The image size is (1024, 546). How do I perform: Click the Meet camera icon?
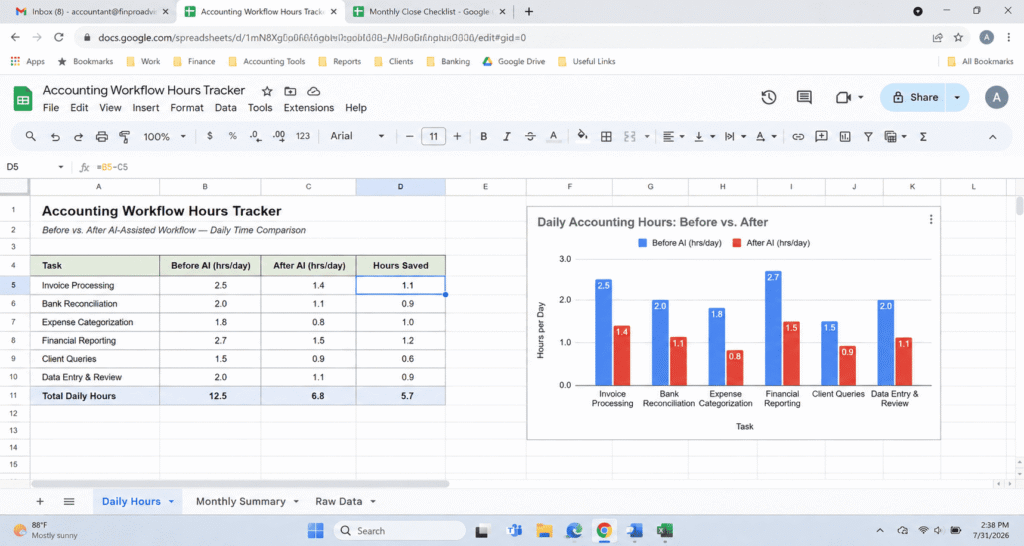click(843, 97)
